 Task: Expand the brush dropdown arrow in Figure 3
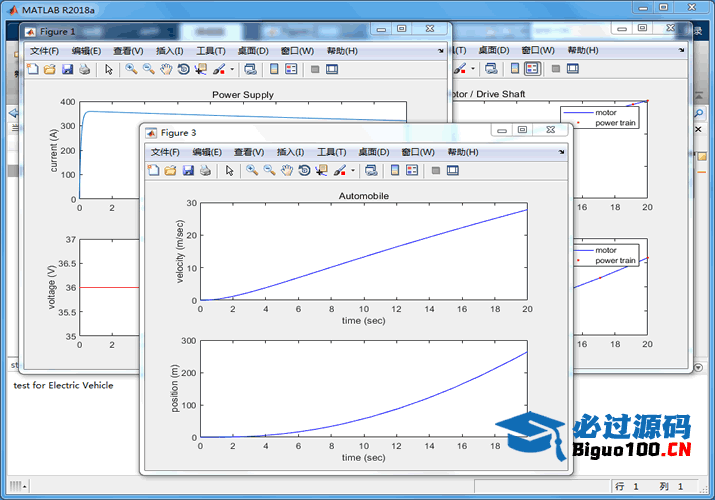[x=353, y=171]
